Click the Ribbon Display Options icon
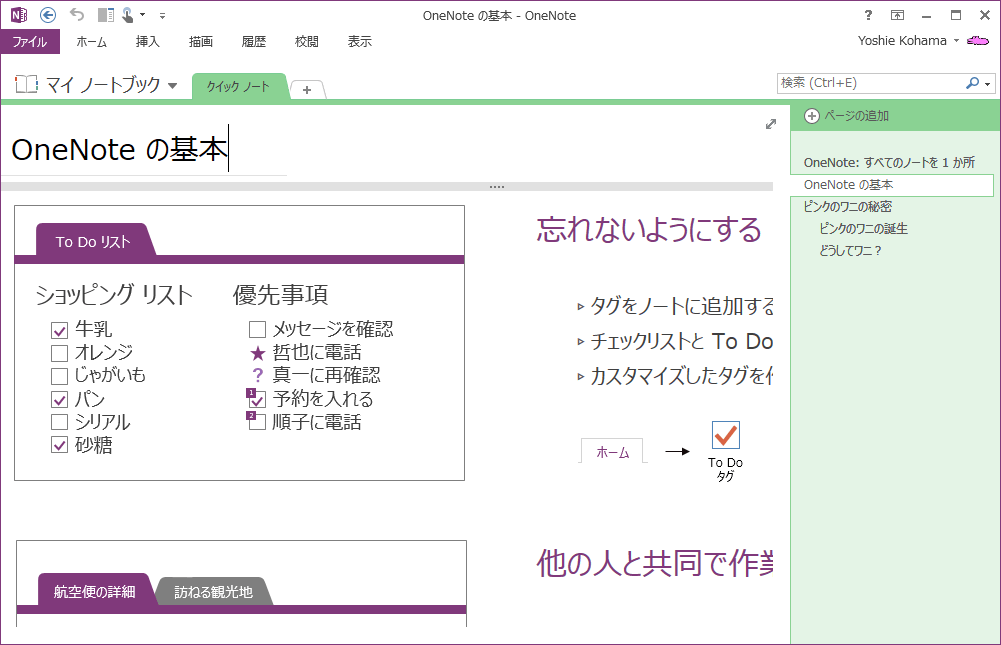Screen dimensions: 1001x645 (898, 15)
